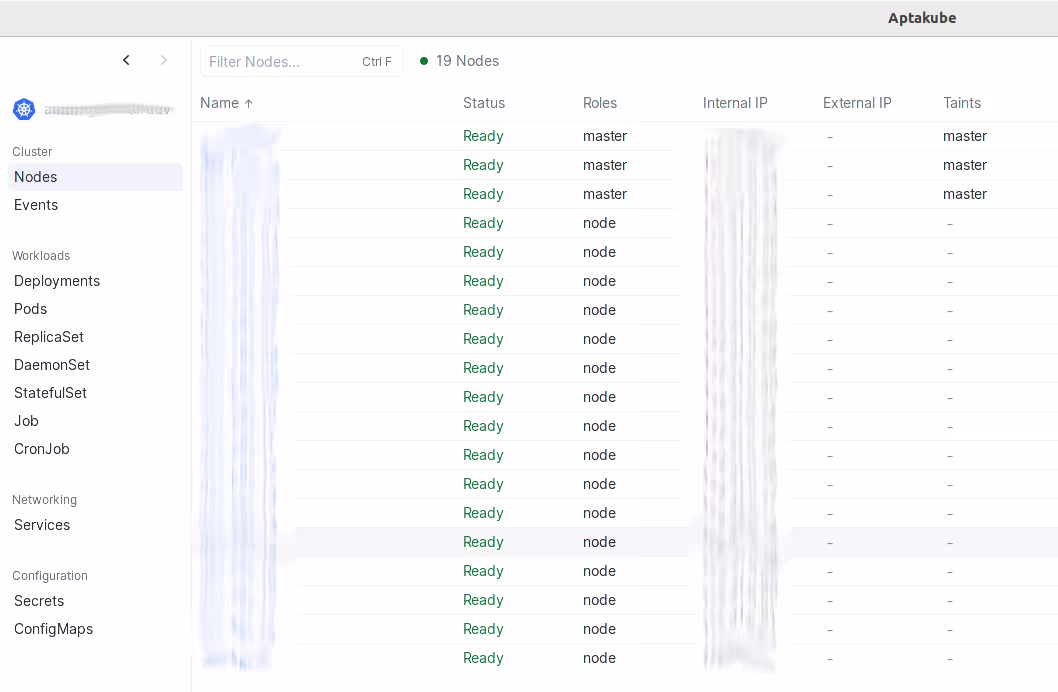
Task: View Secrets under Configuration
Action: (39, 601)
